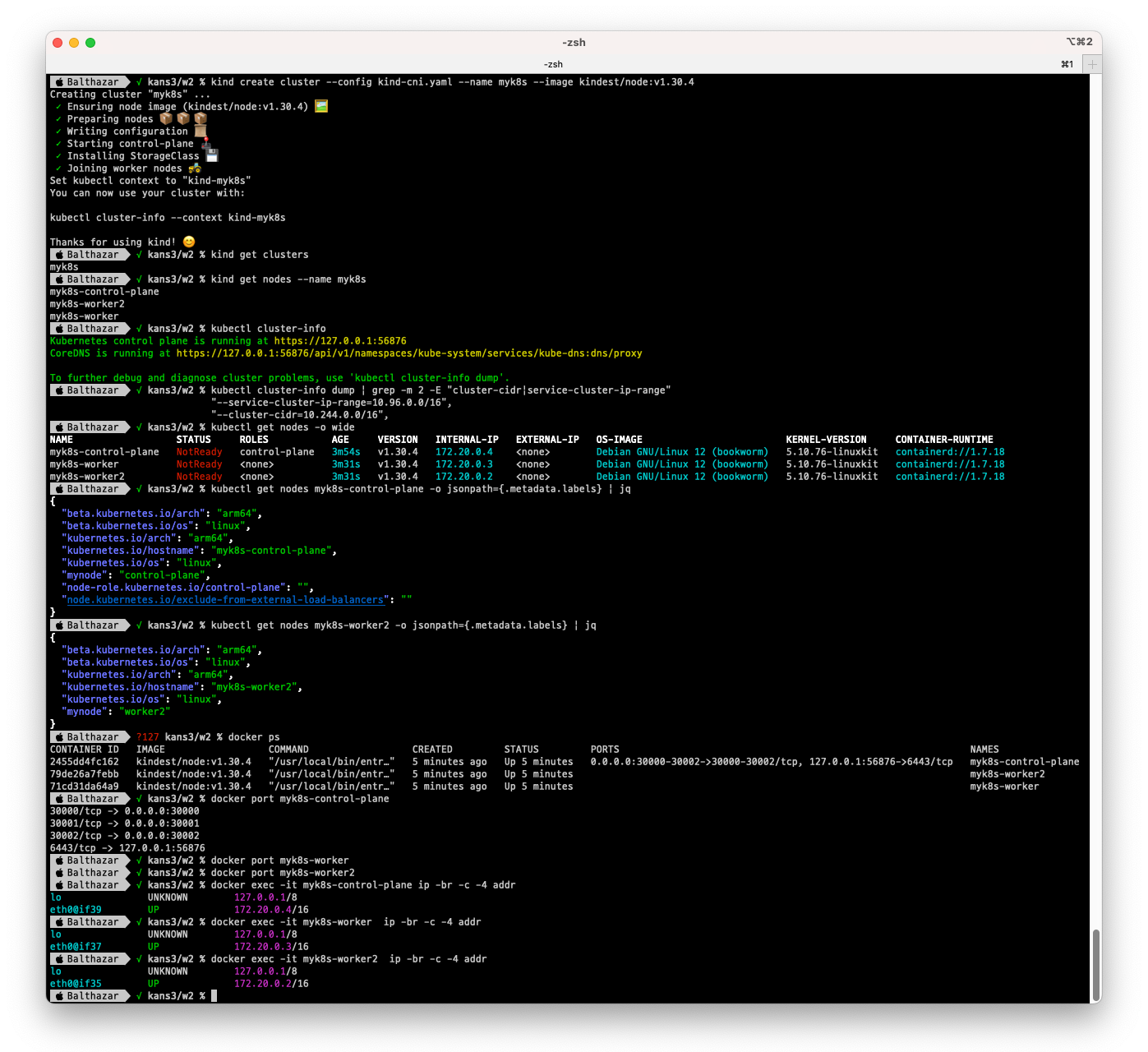Click the text '--cluster-cidr=10.244.0.0/16'
Screen dimensions: 1148x1052
(300, 415)
